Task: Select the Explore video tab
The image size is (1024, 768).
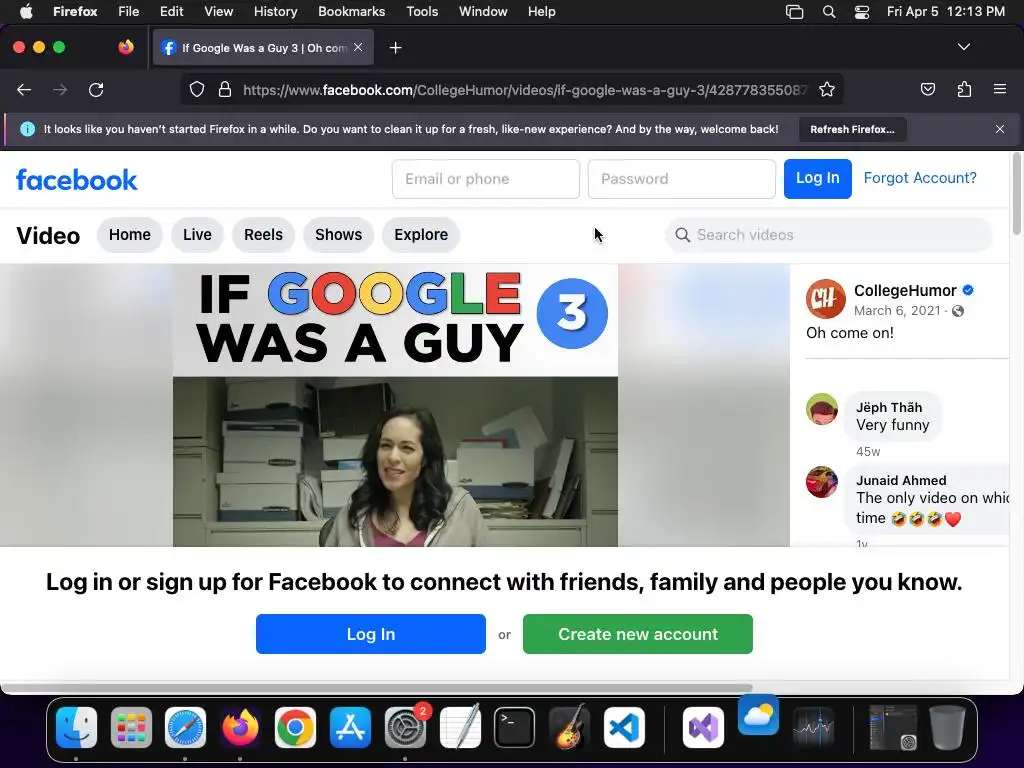Action: 421,234
